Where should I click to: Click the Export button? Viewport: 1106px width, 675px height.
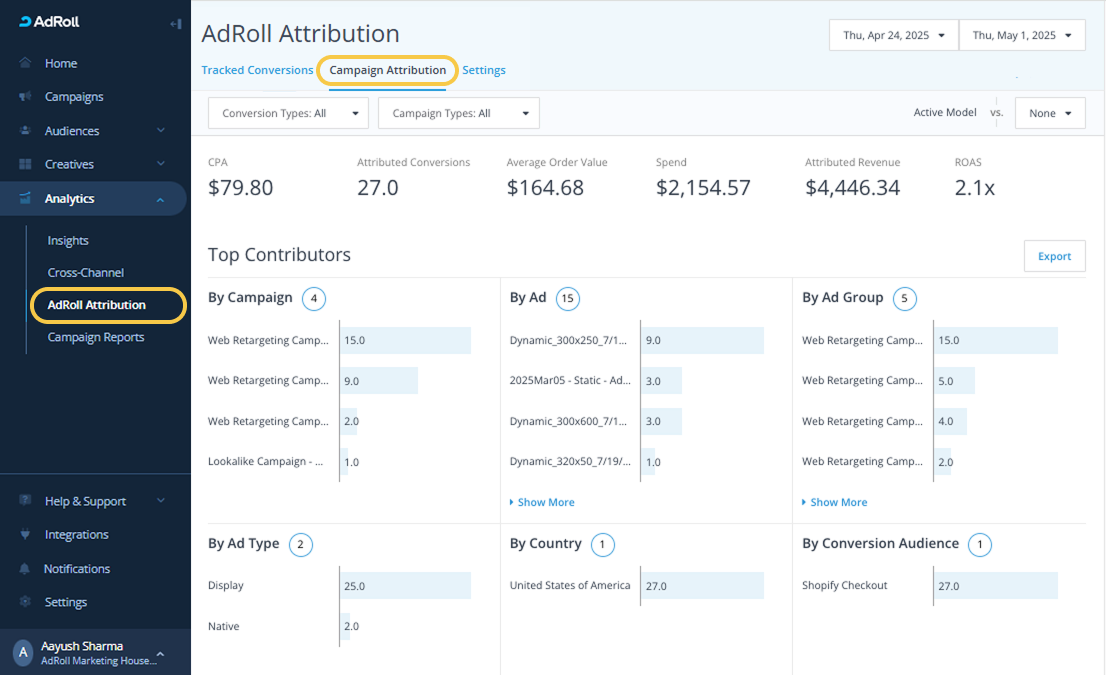(1054, 256)
